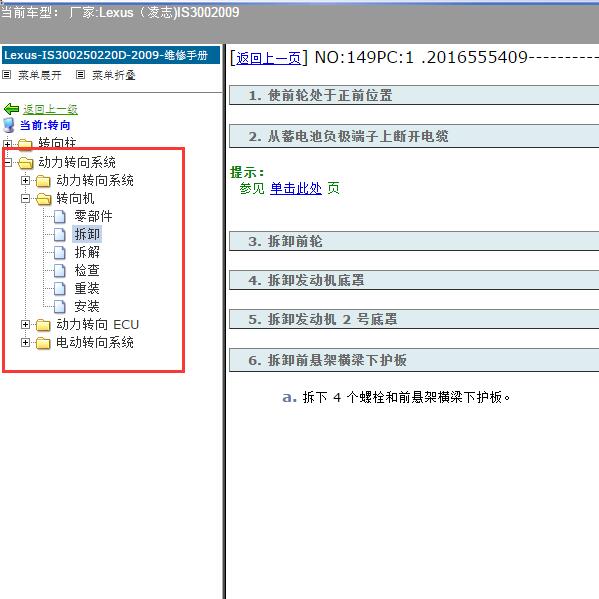This screenshot has height=599, width=599.
Task: Select the 零部件 tree item
Action: 93,216
